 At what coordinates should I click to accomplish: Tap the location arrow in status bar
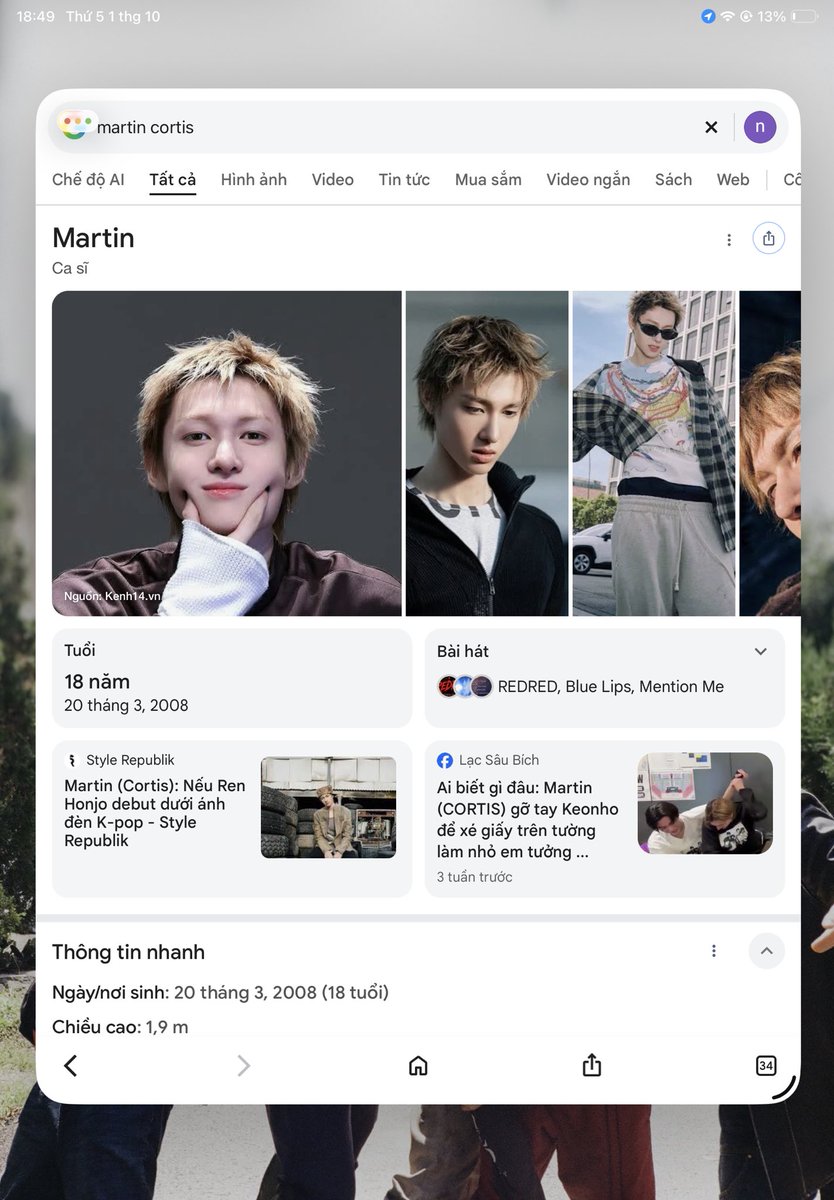708,17
